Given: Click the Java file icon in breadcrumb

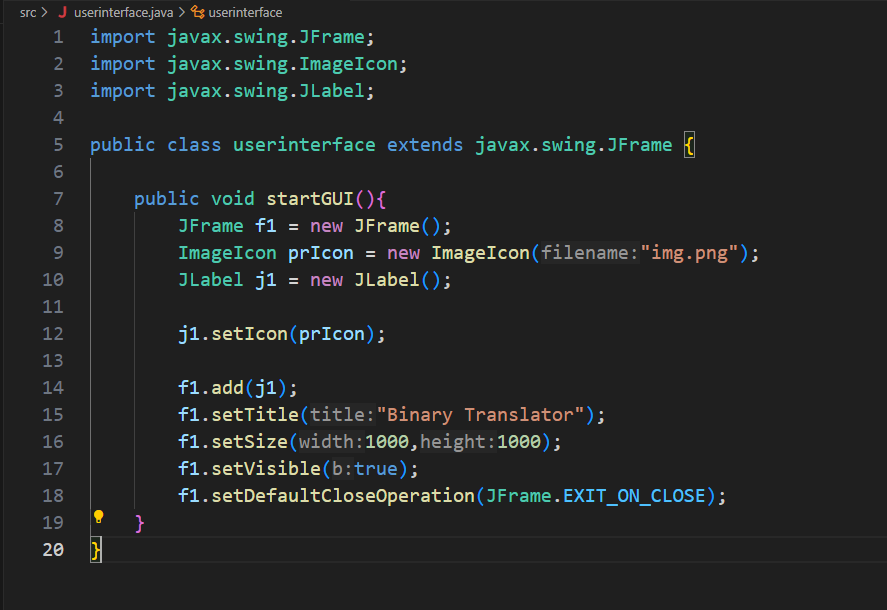Looking at the screenshot, I should click(x=63, y=13).
